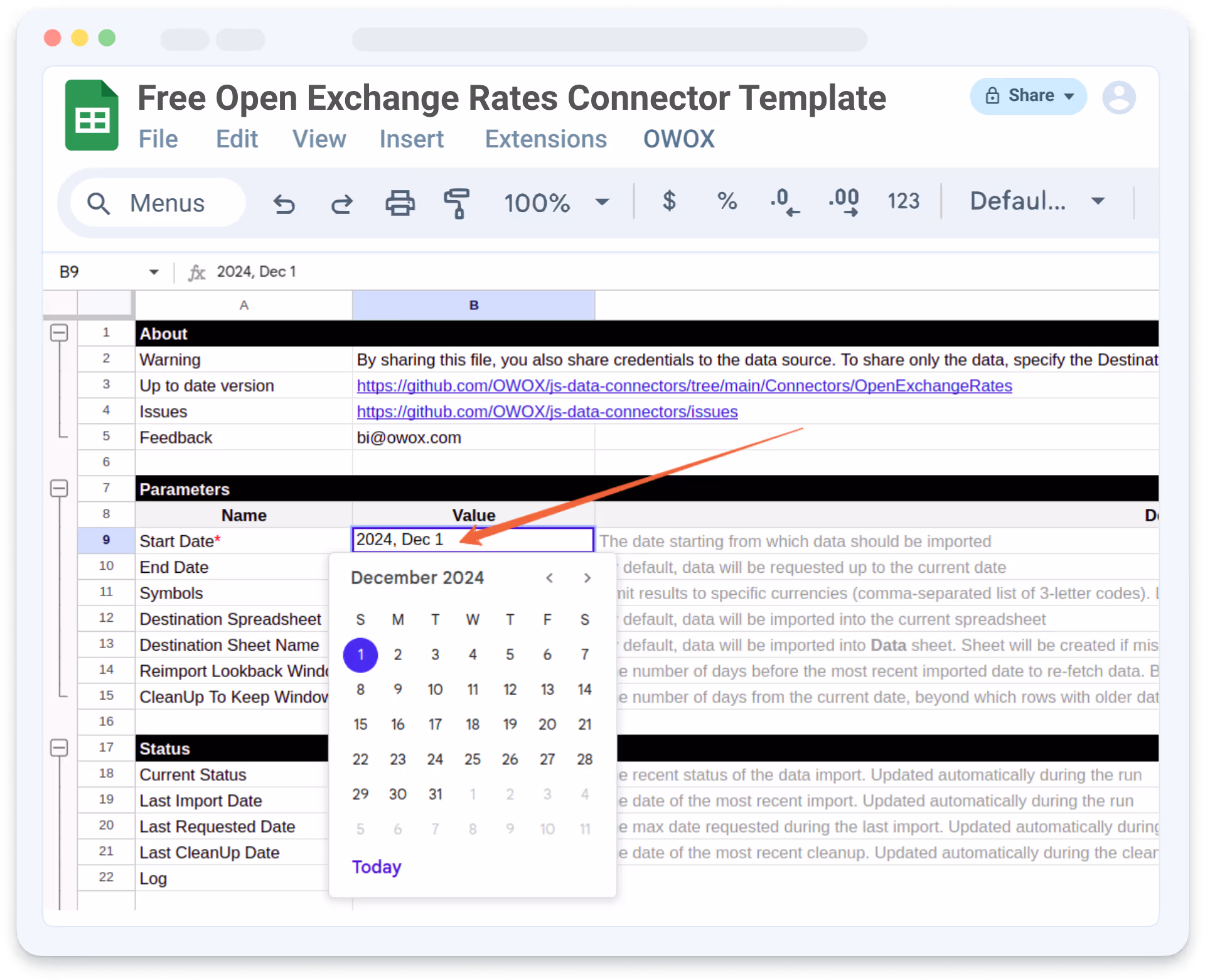Image resolution: width=1205 pixels, height=980 pixels.
Task: Increase decimal places icon
Action: pos(844,202)
